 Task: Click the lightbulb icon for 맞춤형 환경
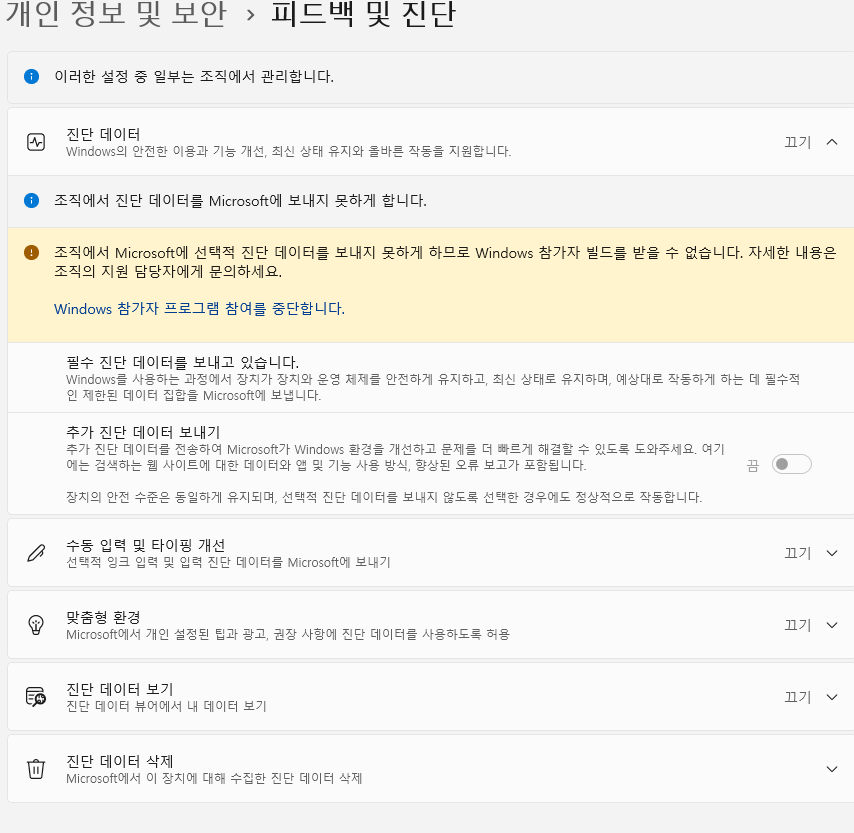click(36, 625)
